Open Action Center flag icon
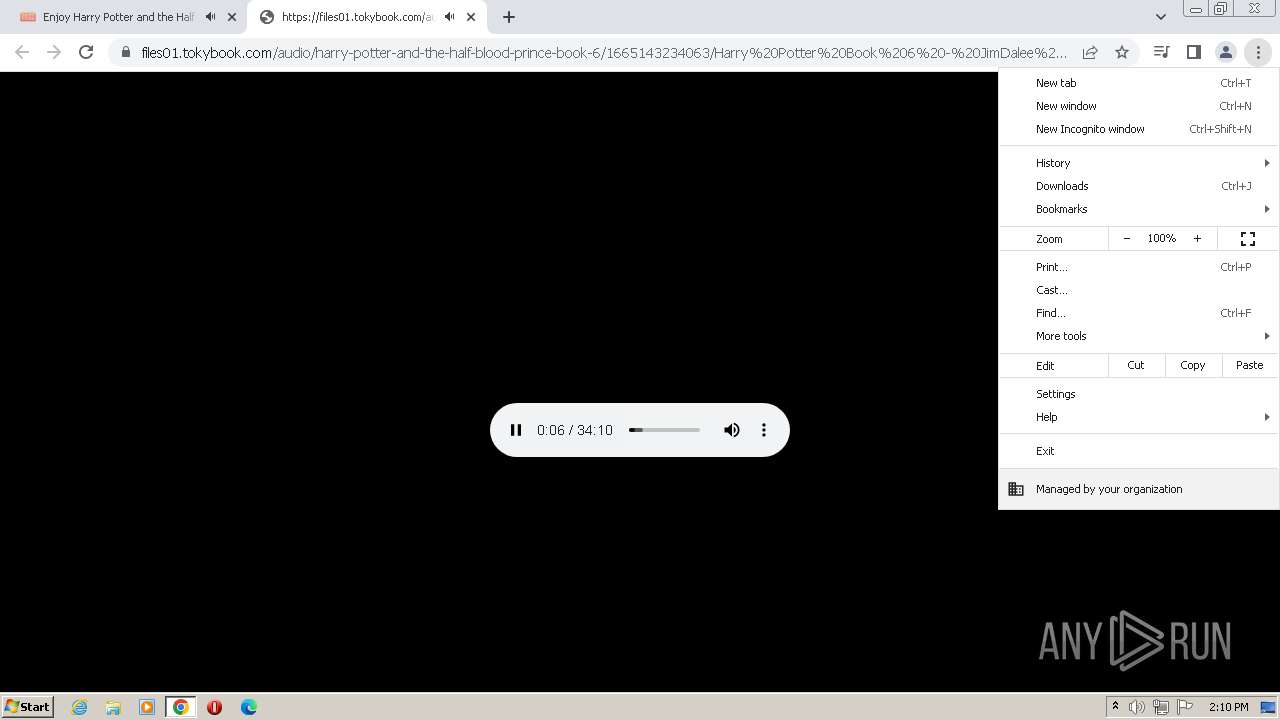The image size is (1280, 720). pyautogui.click(x=1185, y=707)
